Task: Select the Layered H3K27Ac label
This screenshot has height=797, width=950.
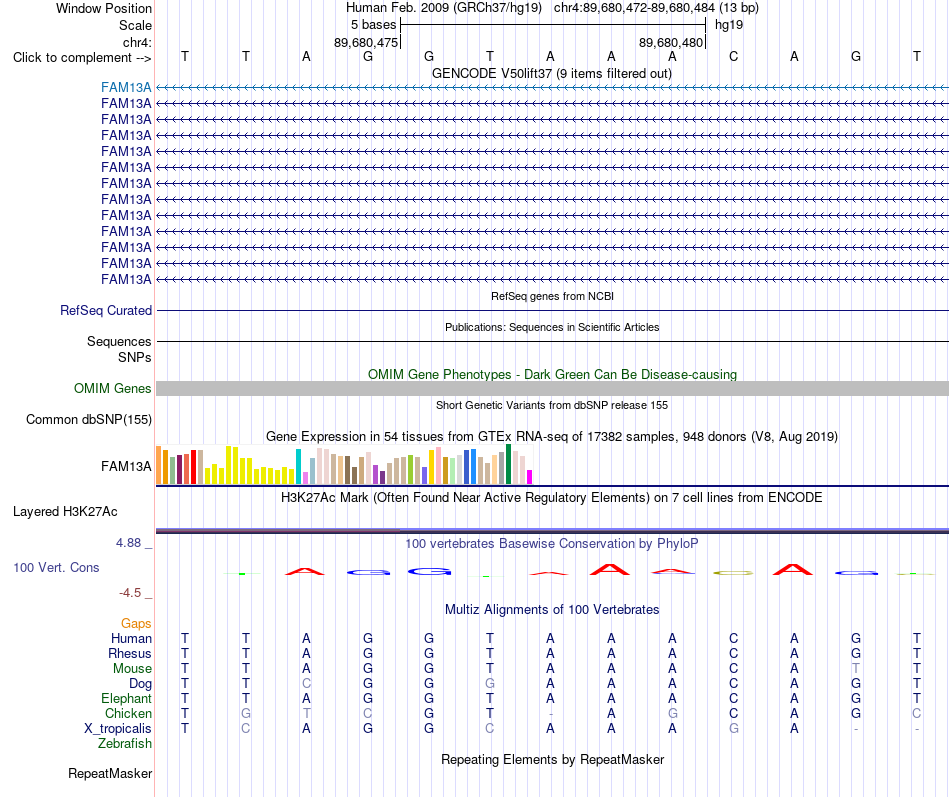Action: (x=65, y=512)
